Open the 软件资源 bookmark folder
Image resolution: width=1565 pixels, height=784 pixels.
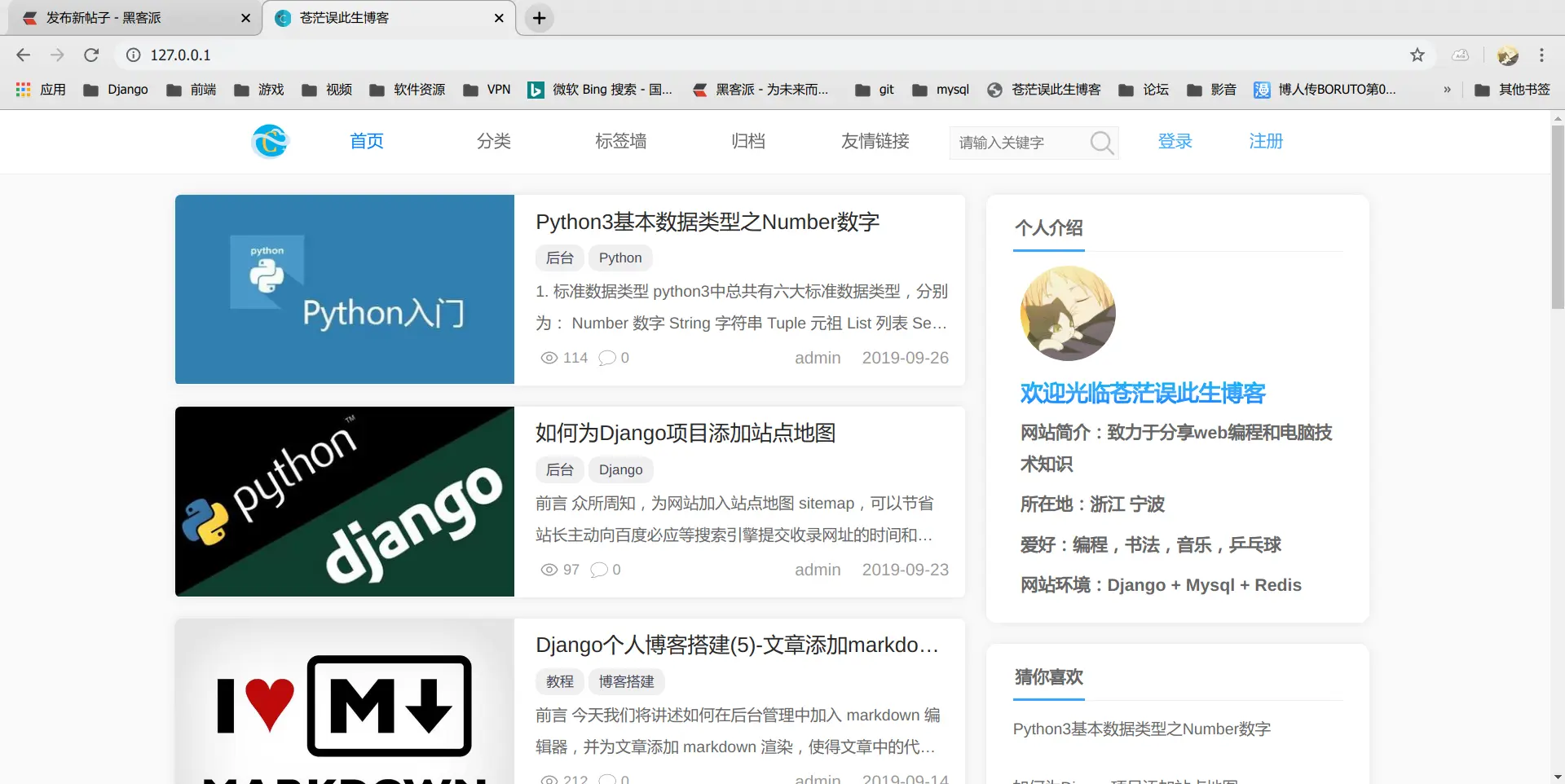[407, 90]
